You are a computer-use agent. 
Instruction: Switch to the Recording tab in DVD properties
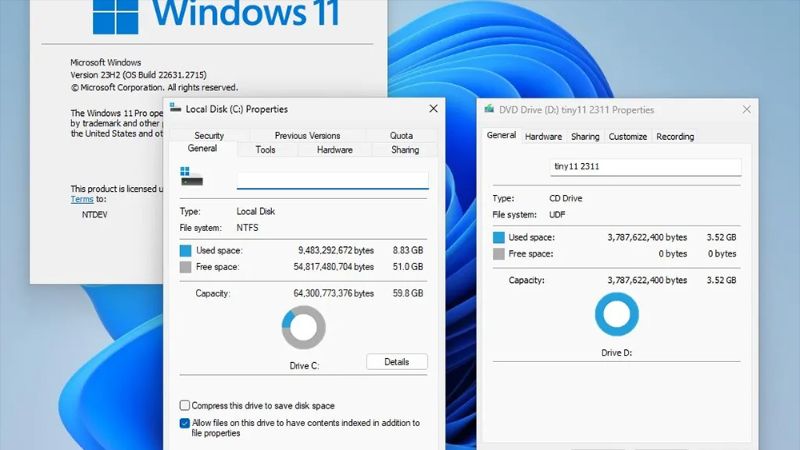(x=675, y=137)
